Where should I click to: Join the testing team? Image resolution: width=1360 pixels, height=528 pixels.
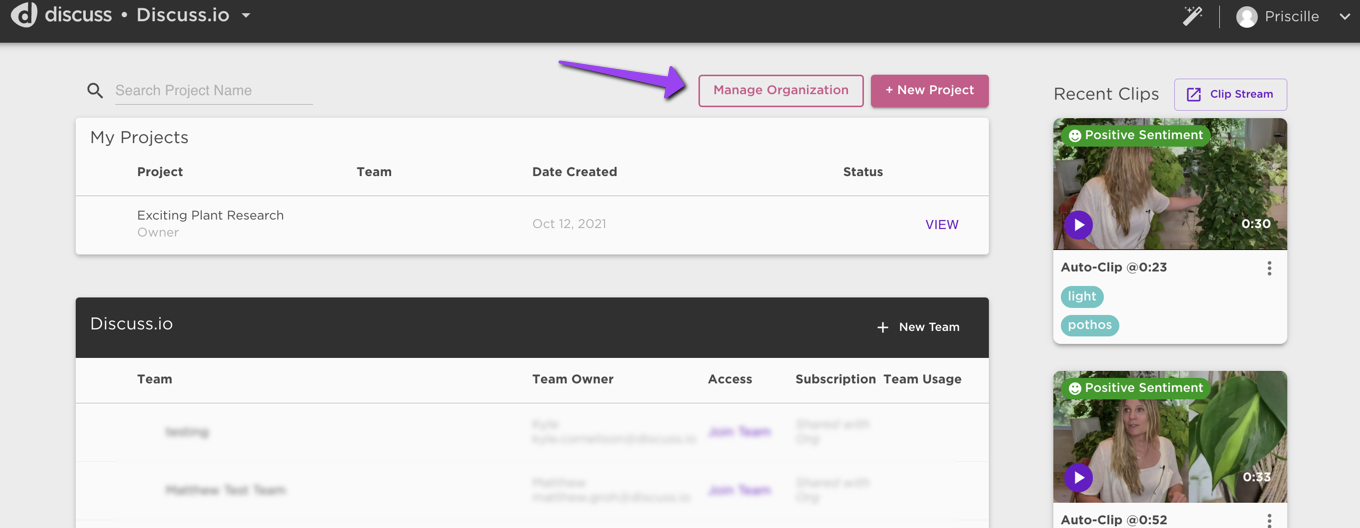click(x=739, y=432)
